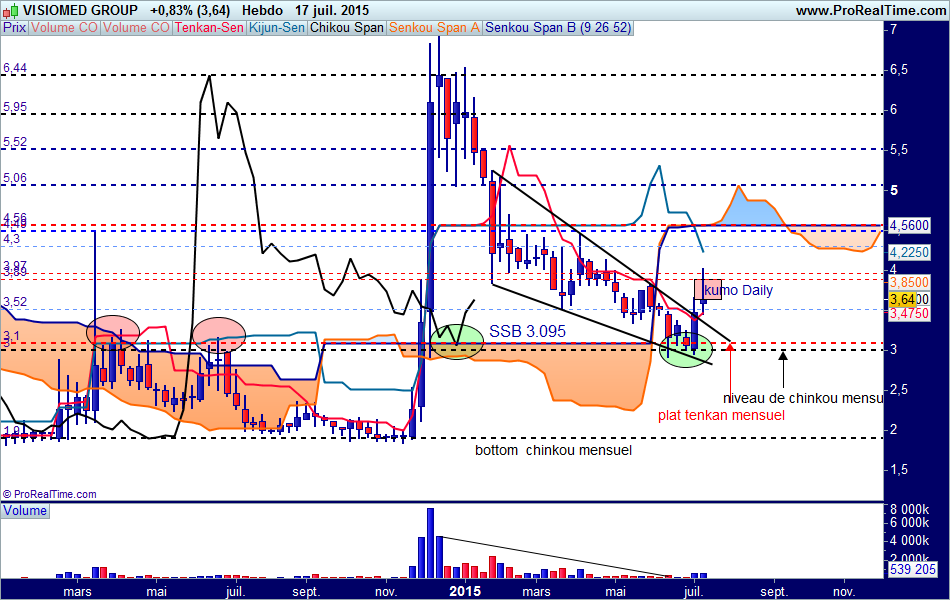Click the 3,52 level label
The image size is (950, 600).
click(15, 302)
